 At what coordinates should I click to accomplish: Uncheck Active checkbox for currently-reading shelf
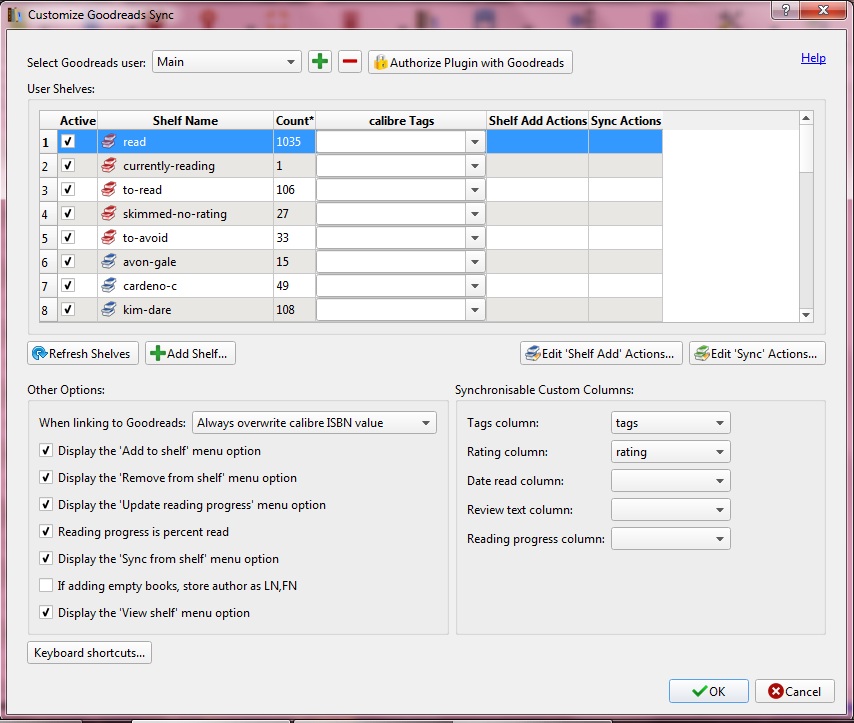tap(68, 166)
